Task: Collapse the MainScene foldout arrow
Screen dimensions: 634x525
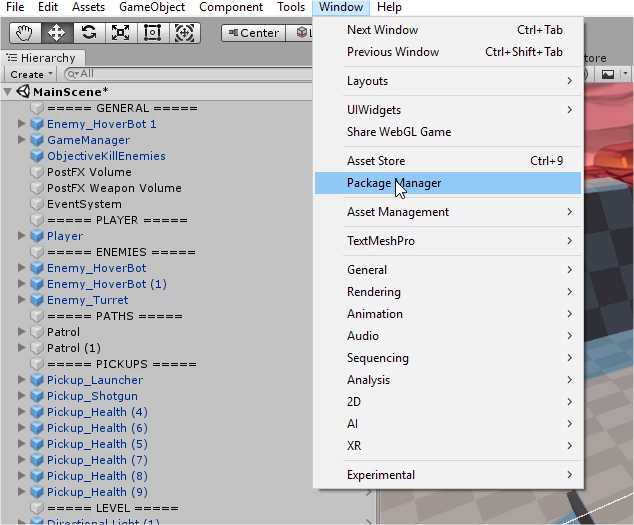Action: click(7, 91)
